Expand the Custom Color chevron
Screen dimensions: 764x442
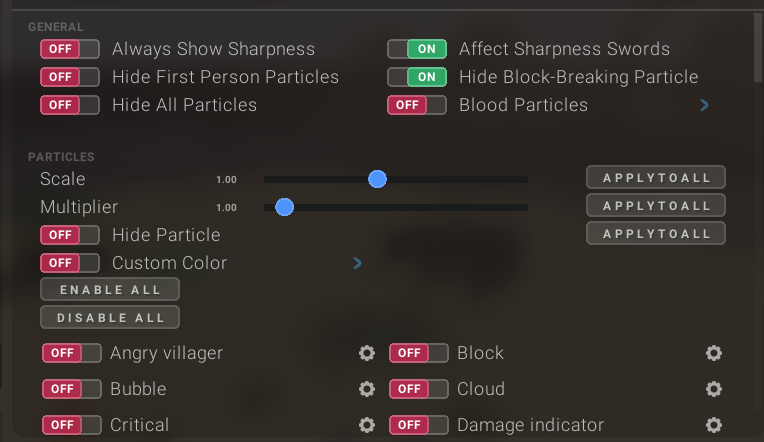(357, 264)
